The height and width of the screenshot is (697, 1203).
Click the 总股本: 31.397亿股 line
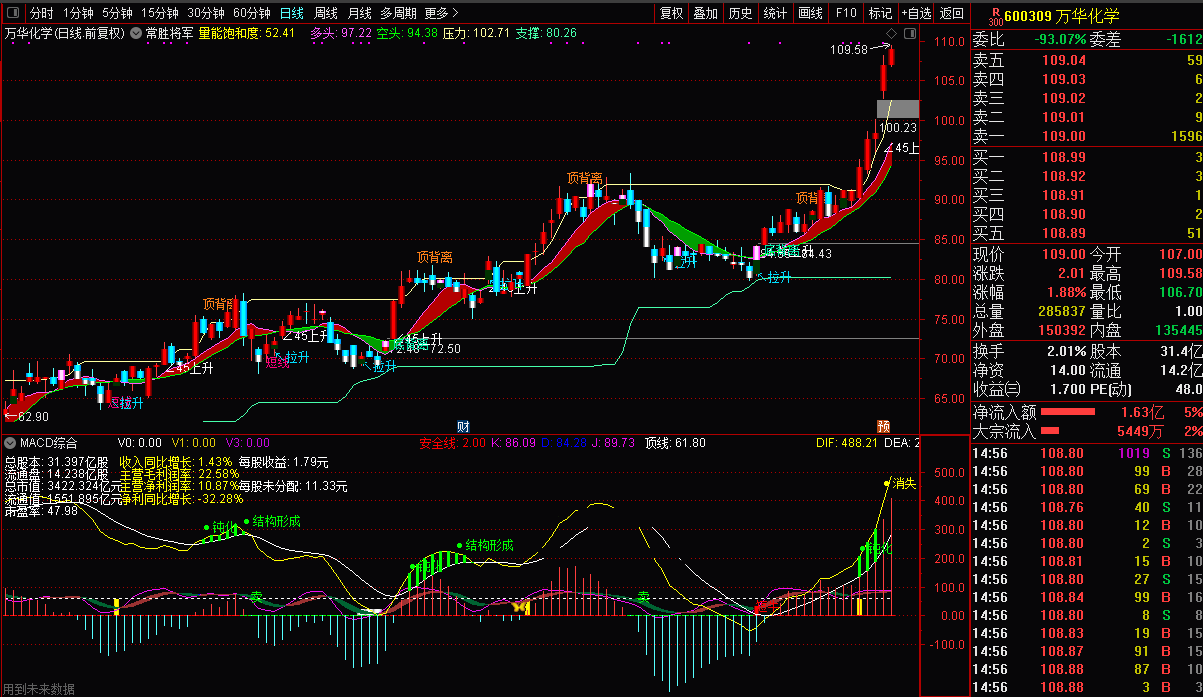tap(55, 463)
